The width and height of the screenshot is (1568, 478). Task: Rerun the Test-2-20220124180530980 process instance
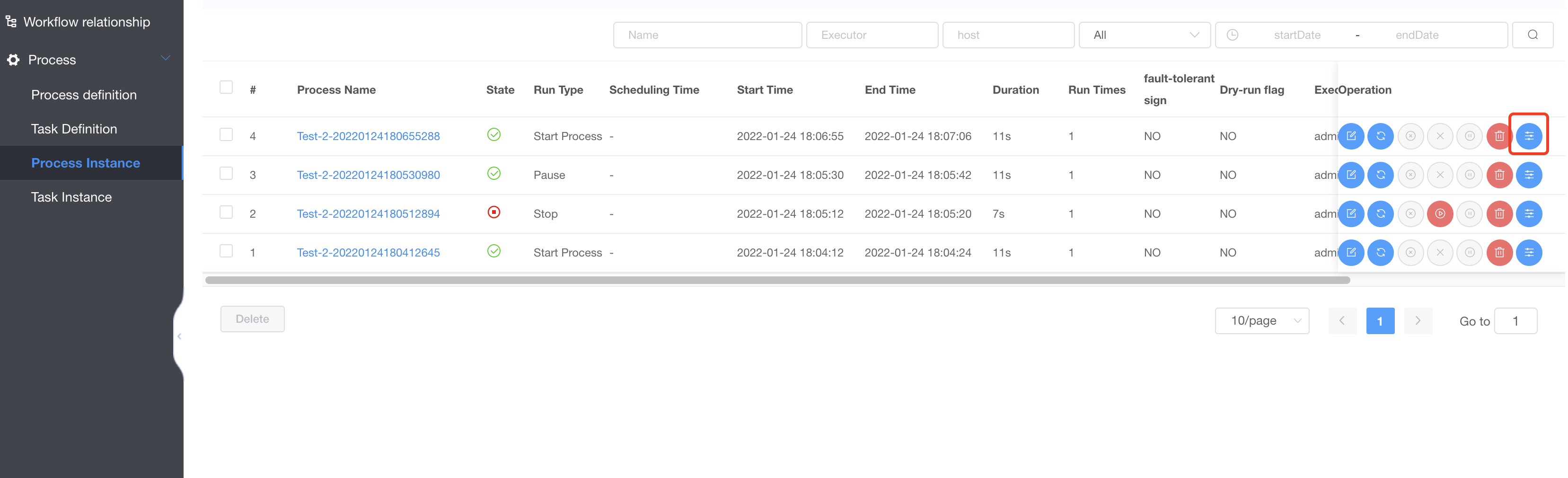point(1381,175)
